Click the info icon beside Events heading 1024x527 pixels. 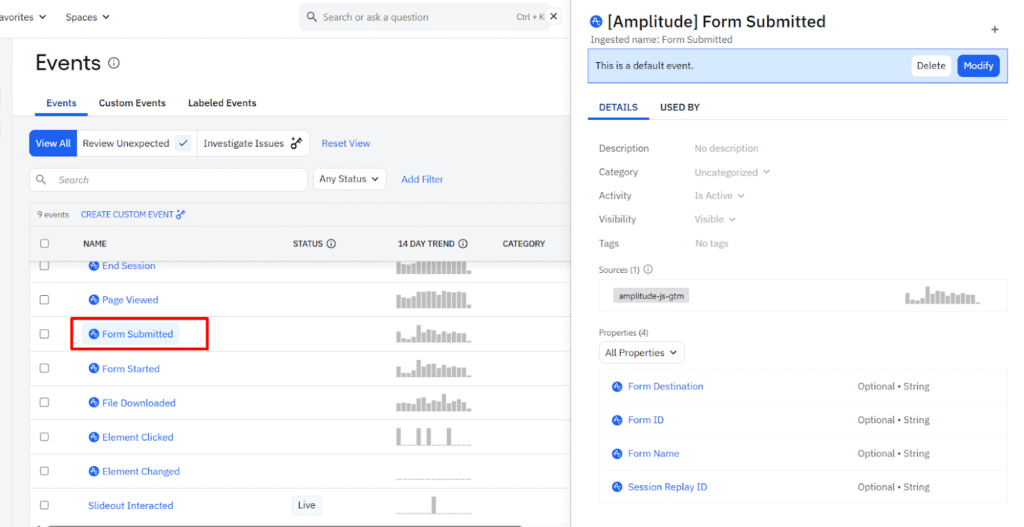(114, 63)
